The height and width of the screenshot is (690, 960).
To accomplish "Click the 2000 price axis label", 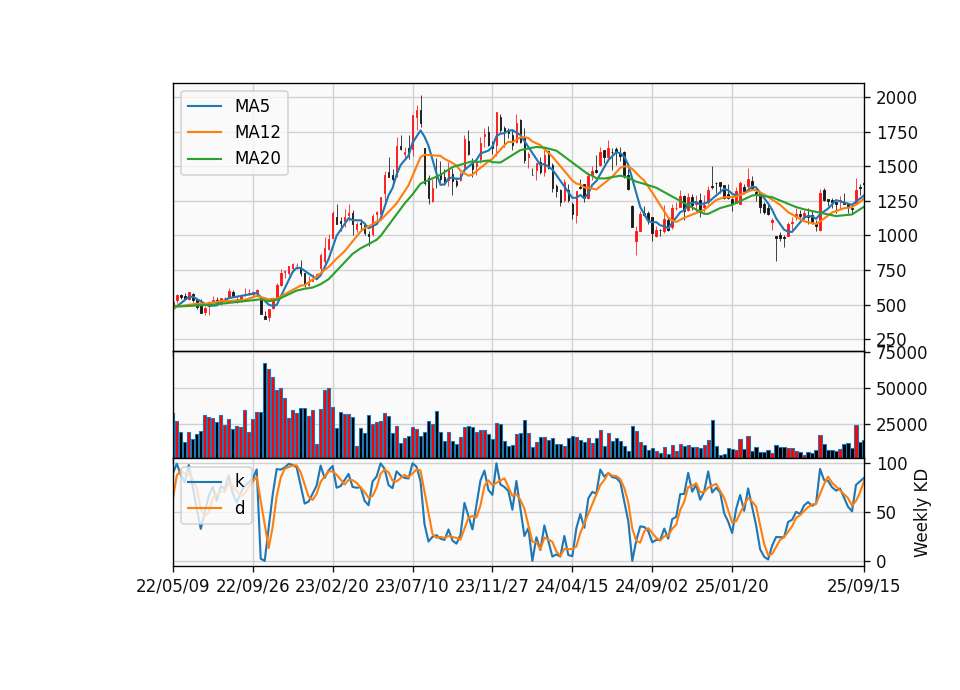I will (897, 98).
